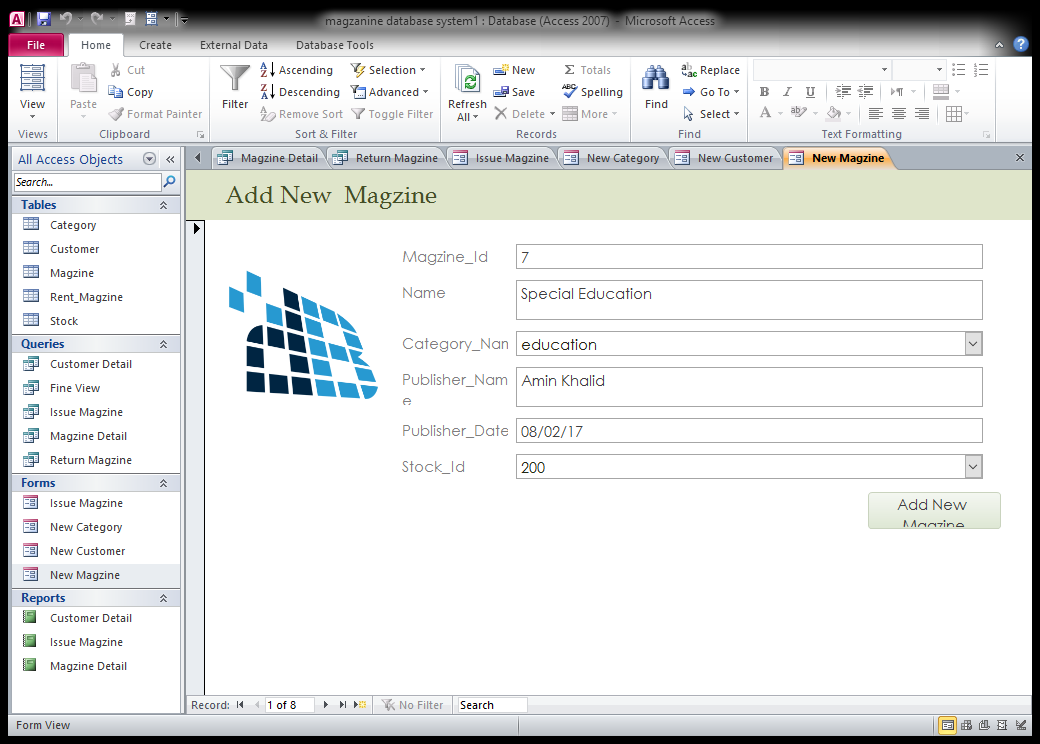Create new blank record in navigation bar

click(x=360, y=705)
